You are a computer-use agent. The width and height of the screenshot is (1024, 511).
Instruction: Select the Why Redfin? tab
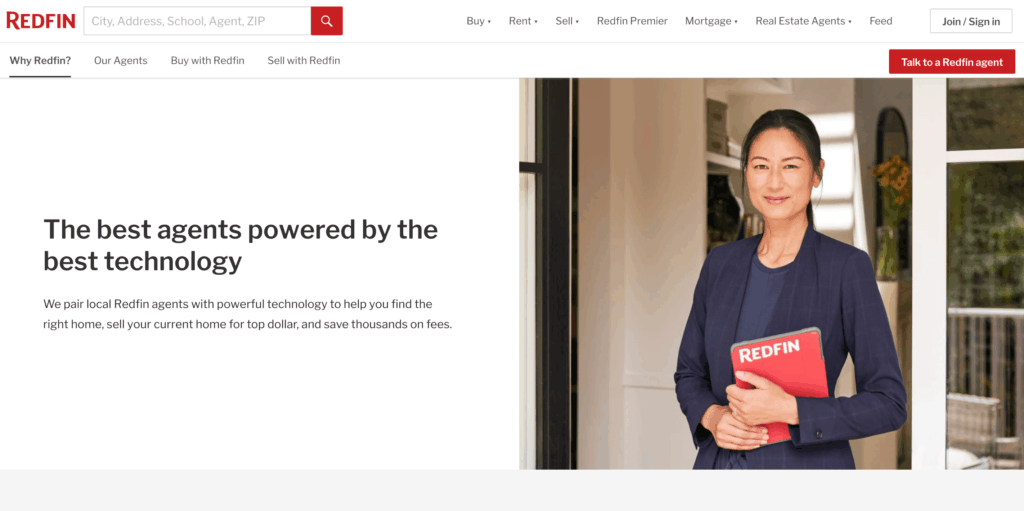[40, 60]
